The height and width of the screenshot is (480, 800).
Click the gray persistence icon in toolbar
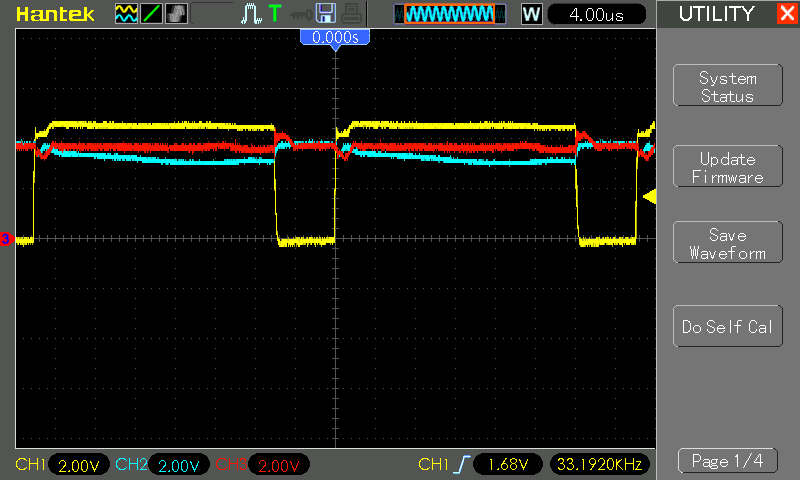click(176, 14)
